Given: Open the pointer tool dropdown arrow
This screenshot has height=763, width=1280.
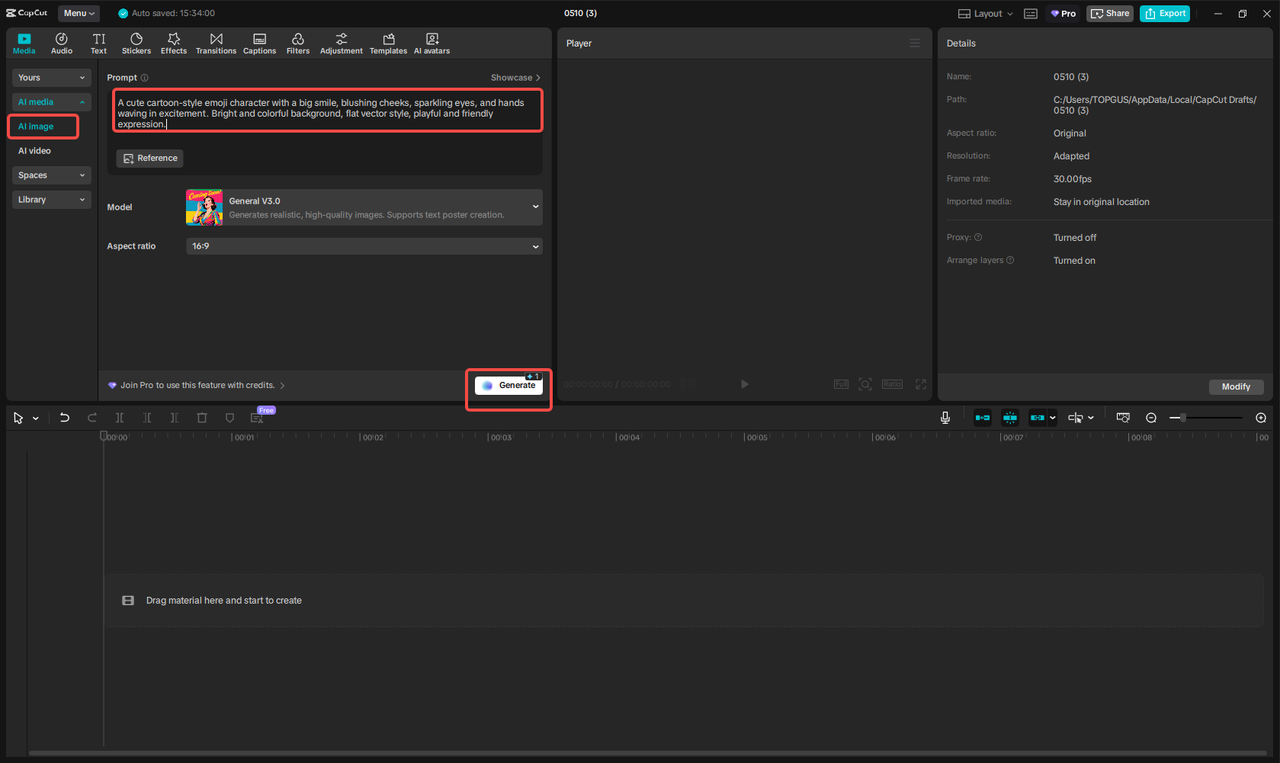Looking at the screenshot, I should pos(36,418).
